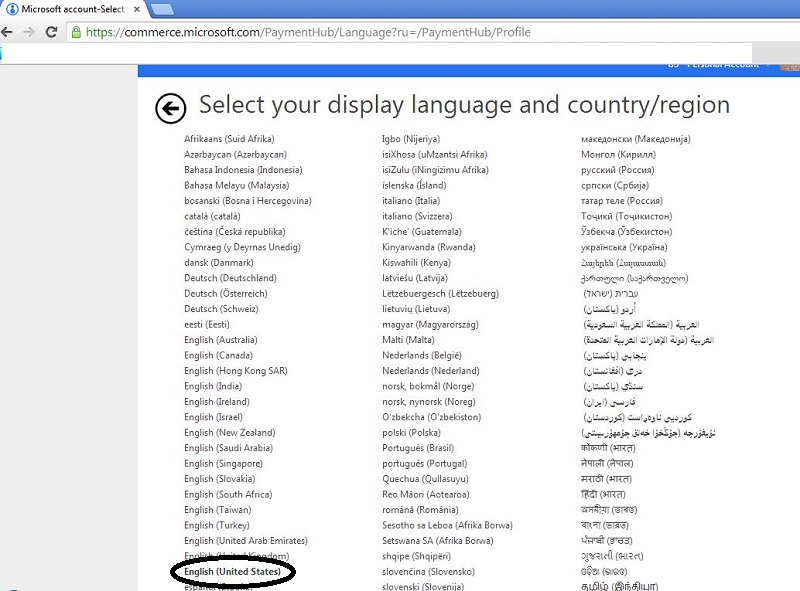Choose English (Ireland)
This screenshot has width=800, height=591.
(x=217, y=402)
